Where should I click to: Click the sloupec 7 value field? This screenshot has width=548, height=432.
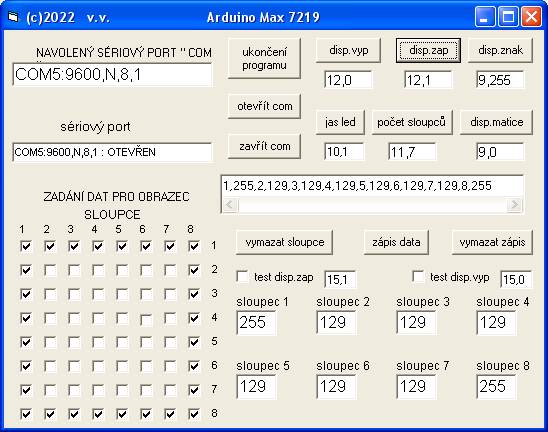click(416, 387)
